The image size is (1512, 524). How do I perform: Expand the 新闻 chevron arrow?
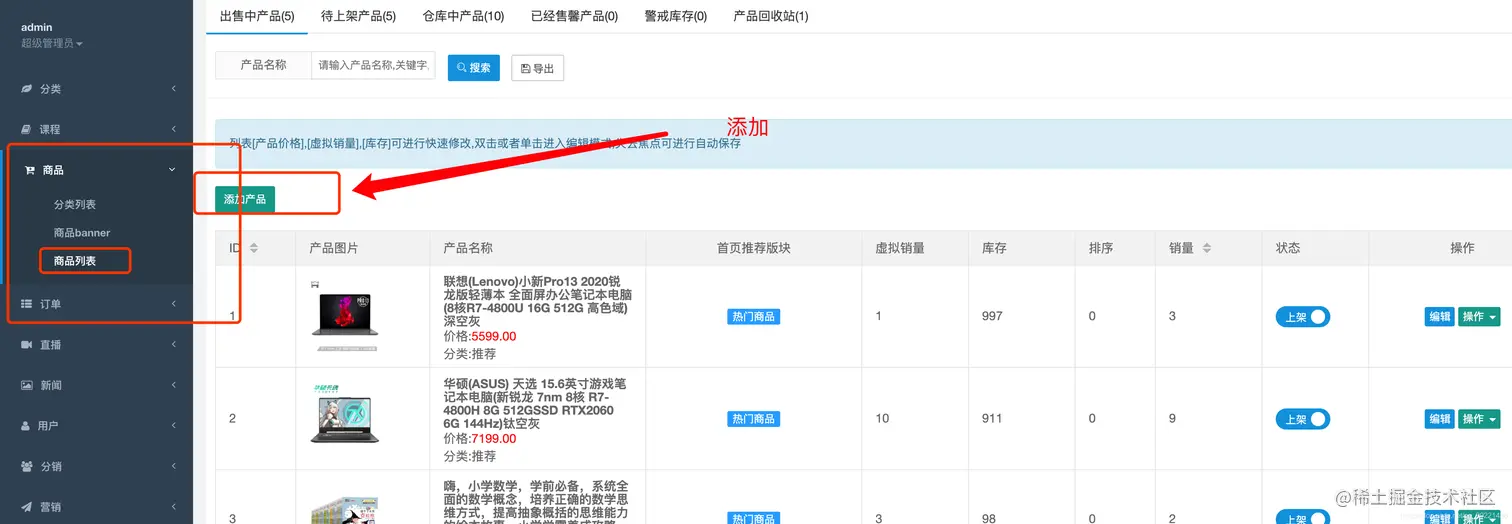click(173, 385)
